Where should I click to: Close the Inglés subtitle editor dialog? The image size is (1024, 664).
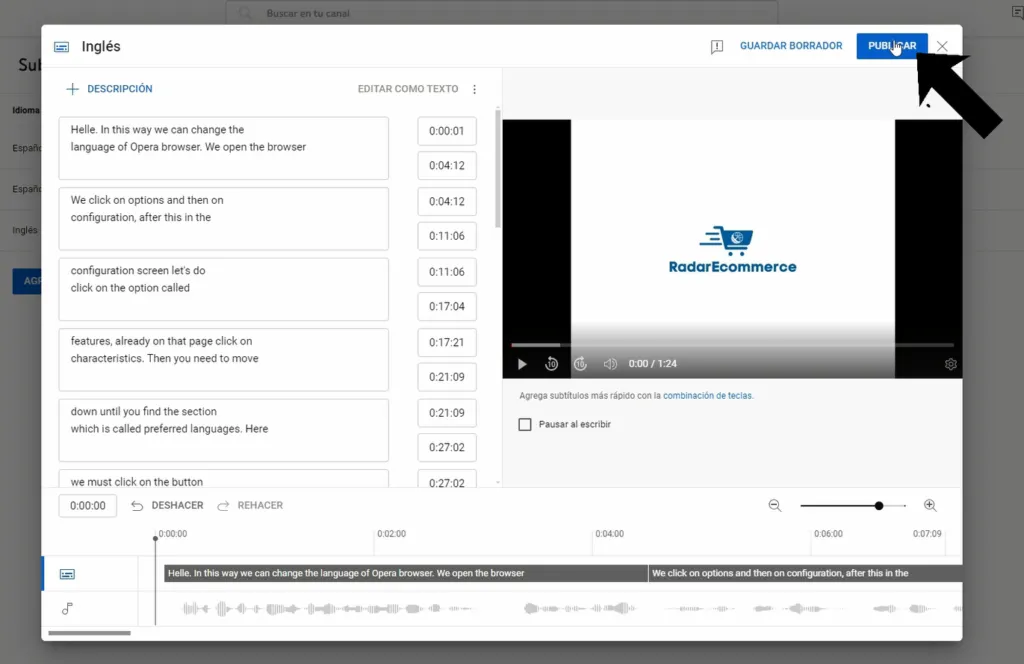tap(942, 46)
